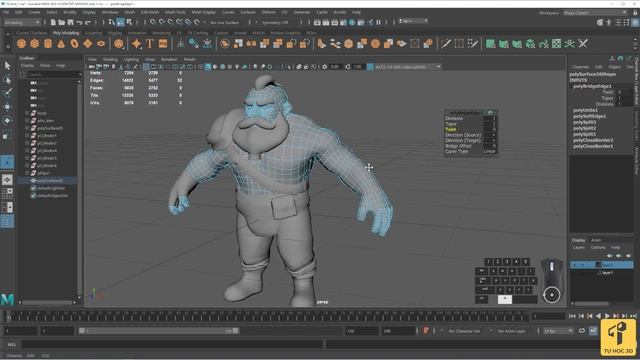640x360 pixels.
Task: Create a polygon torus from the shelf
Action: 74,43
